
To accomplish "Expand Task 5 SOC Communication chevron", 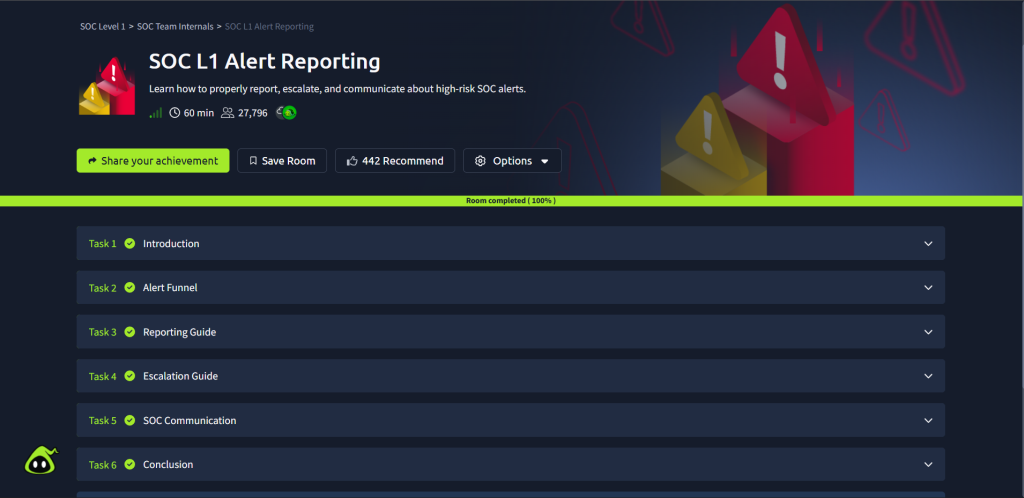I will [928, 421].
